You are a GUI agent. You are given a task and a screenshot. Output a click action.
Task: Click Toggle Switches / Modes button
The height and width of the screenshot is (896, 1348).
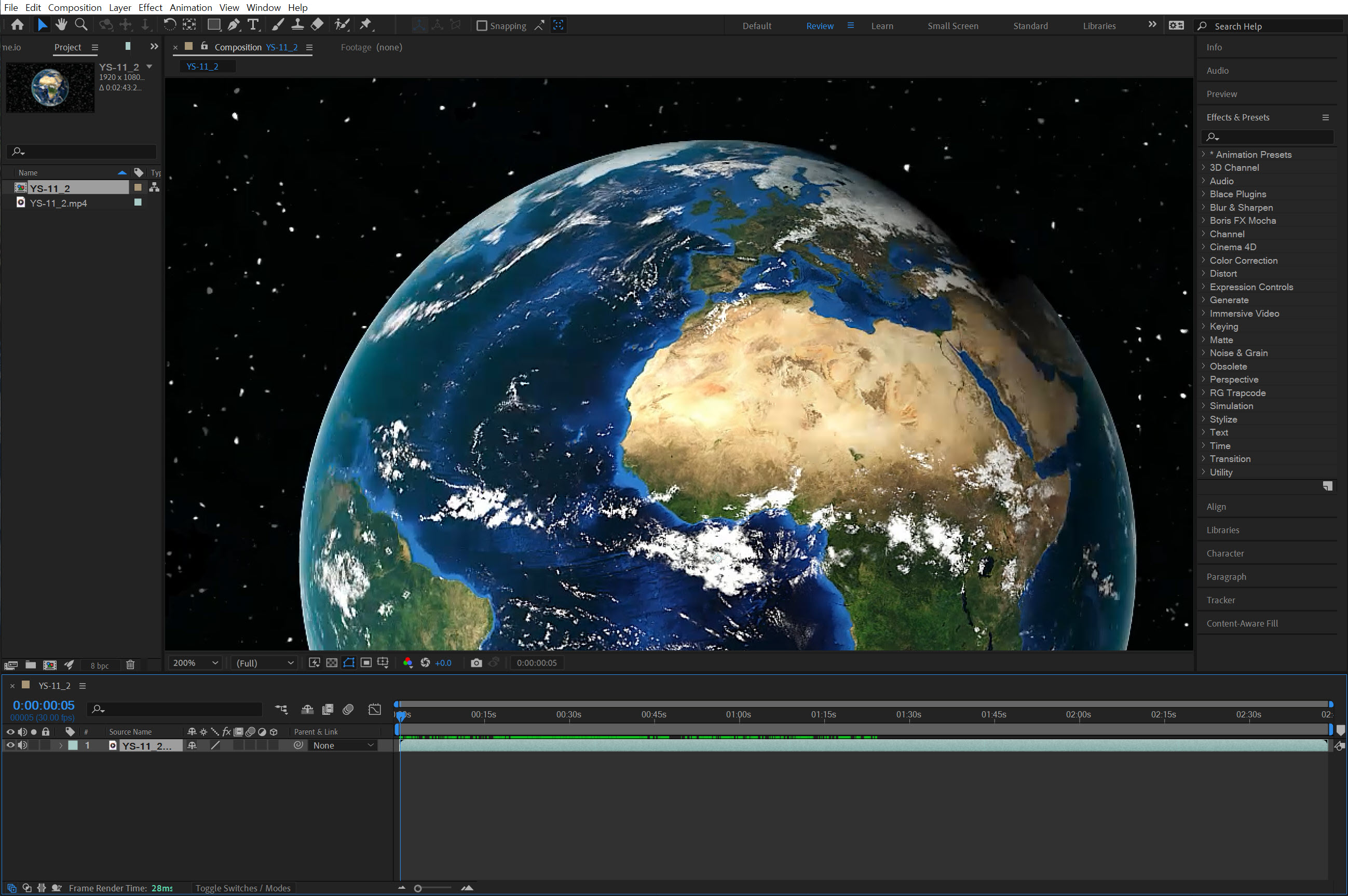(243, 888)
